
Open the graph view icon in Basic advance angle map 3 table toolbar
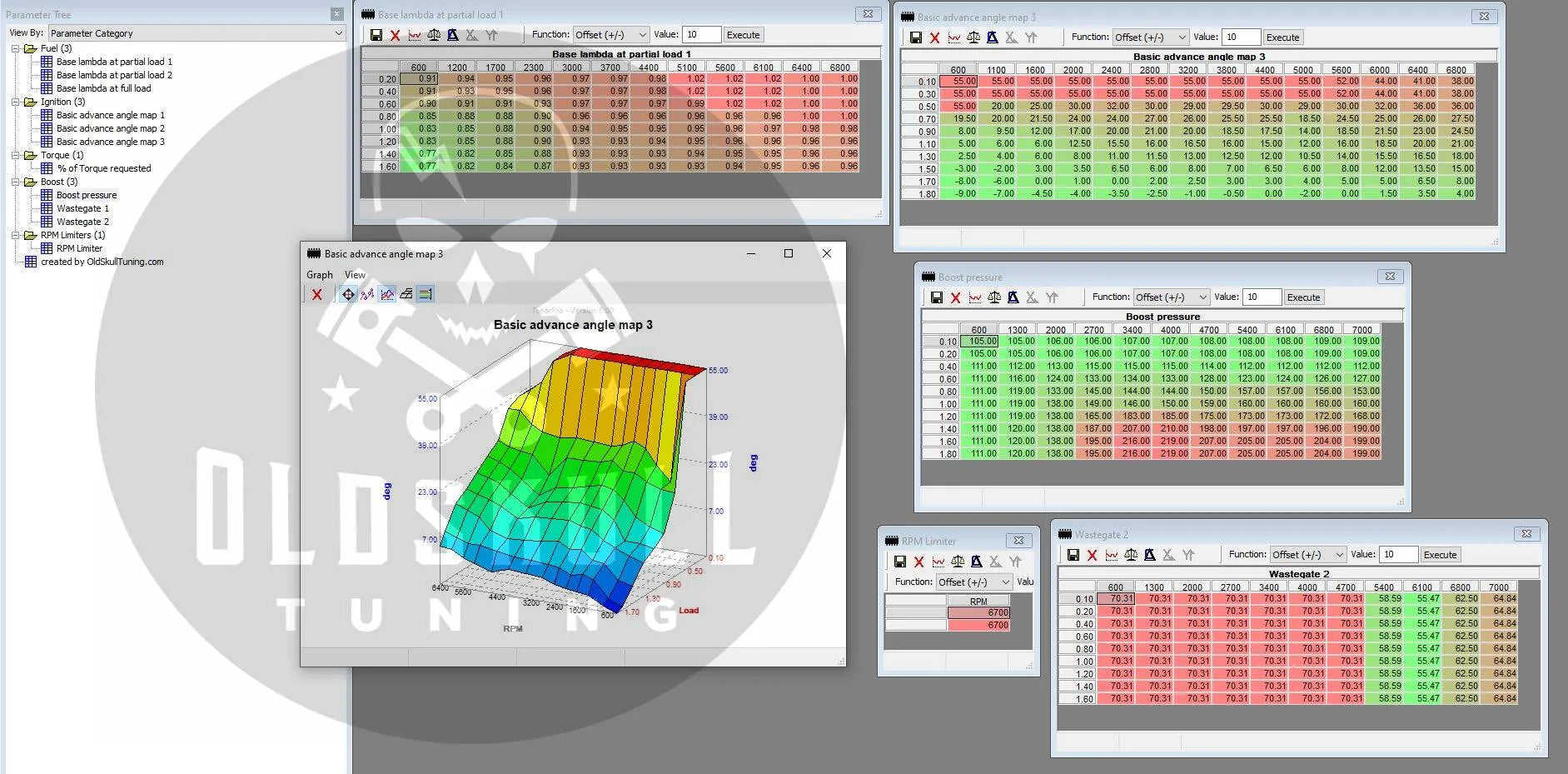[954, 37]
